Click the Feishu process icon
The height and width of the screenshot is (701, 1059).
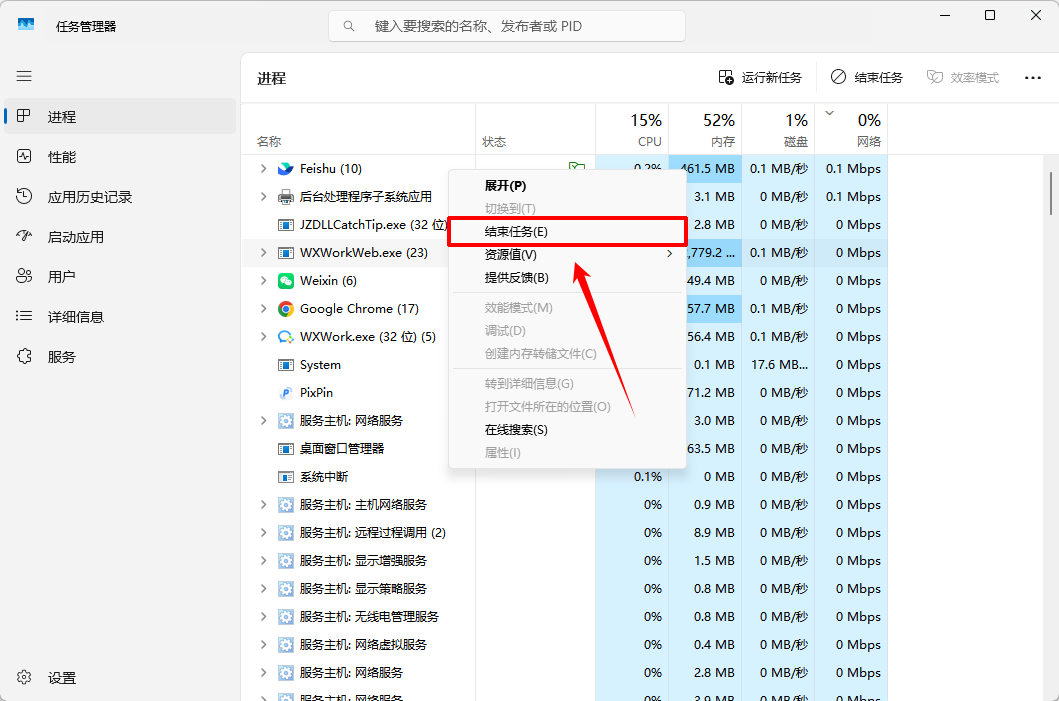[x=286, y=169]
